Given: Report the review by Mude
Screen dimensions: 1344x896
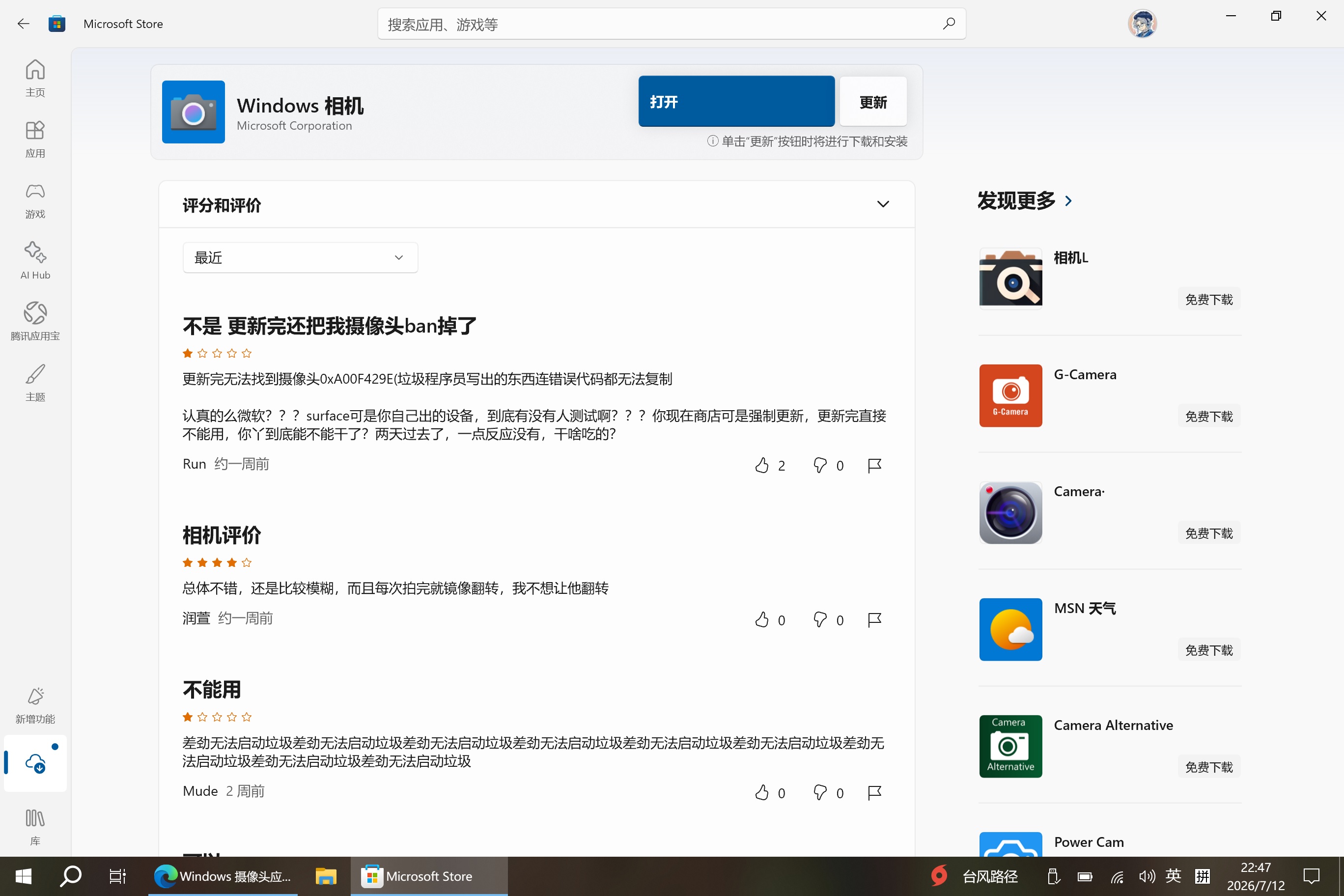Looking at the screenshot, I should (874, 792).
